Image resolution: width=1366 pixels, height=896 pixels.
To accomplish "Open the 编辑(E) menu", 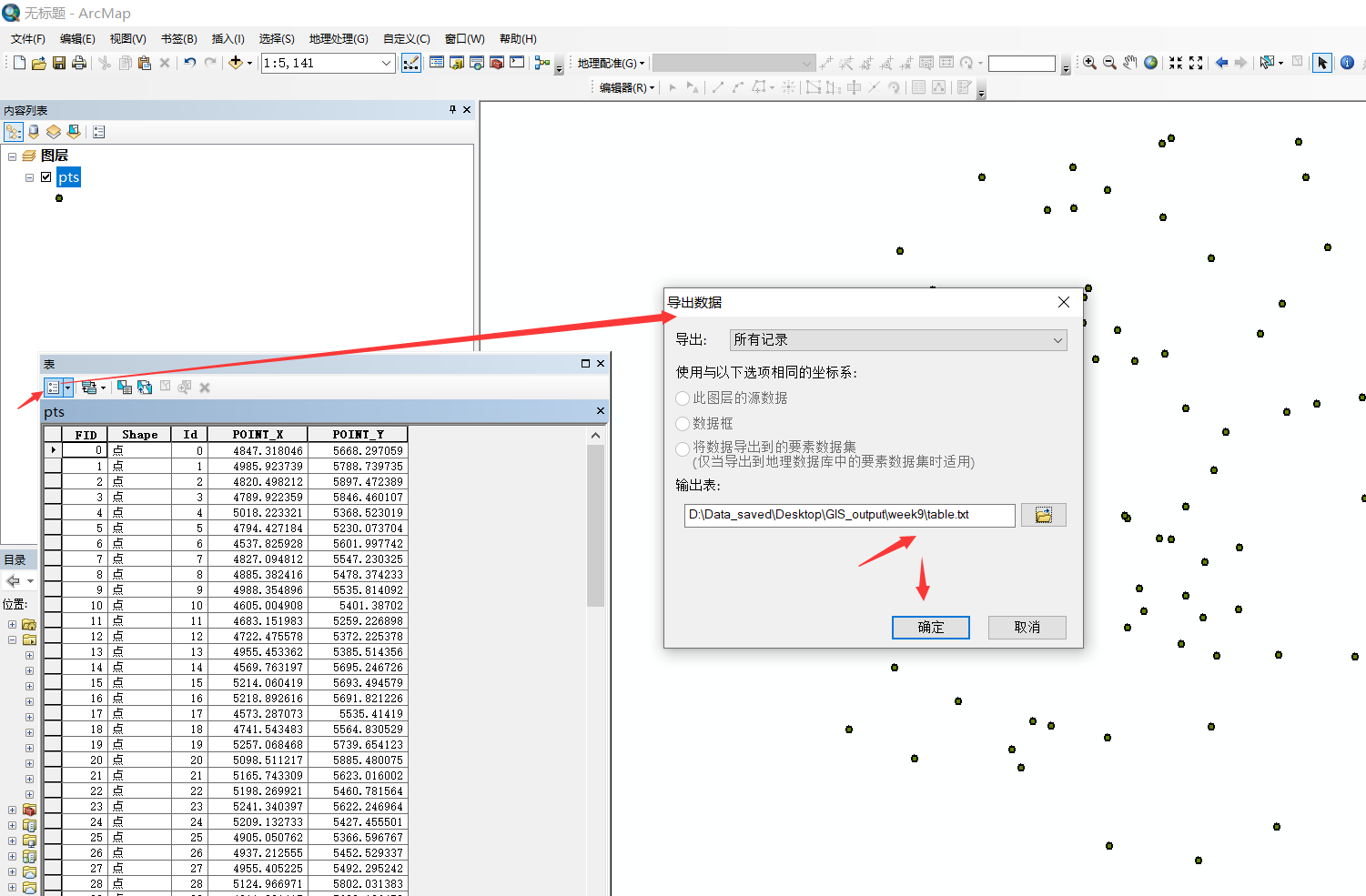I will point(77,39).
